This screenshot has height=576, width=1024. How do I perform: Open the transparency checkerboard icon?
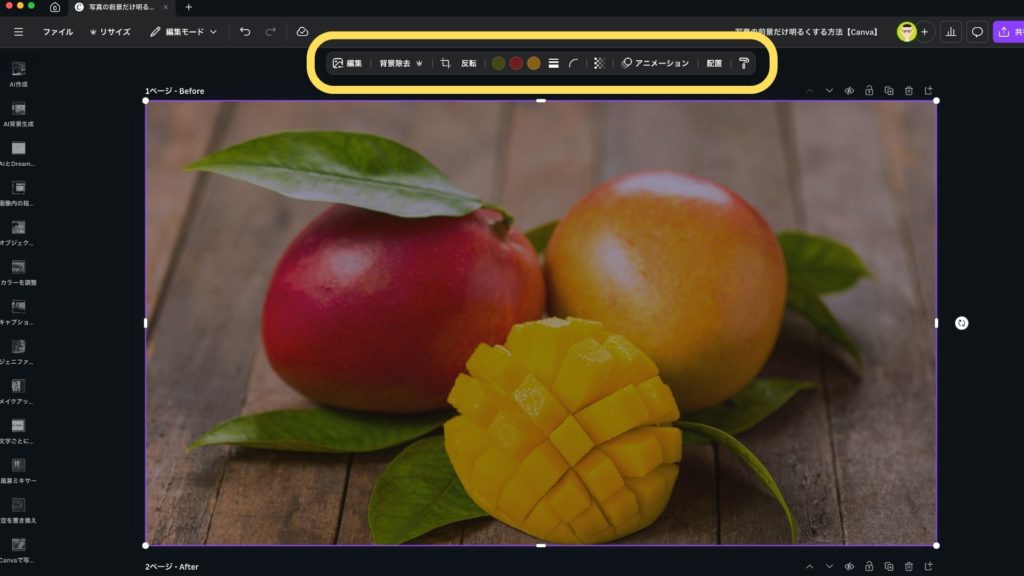(599, 63)
